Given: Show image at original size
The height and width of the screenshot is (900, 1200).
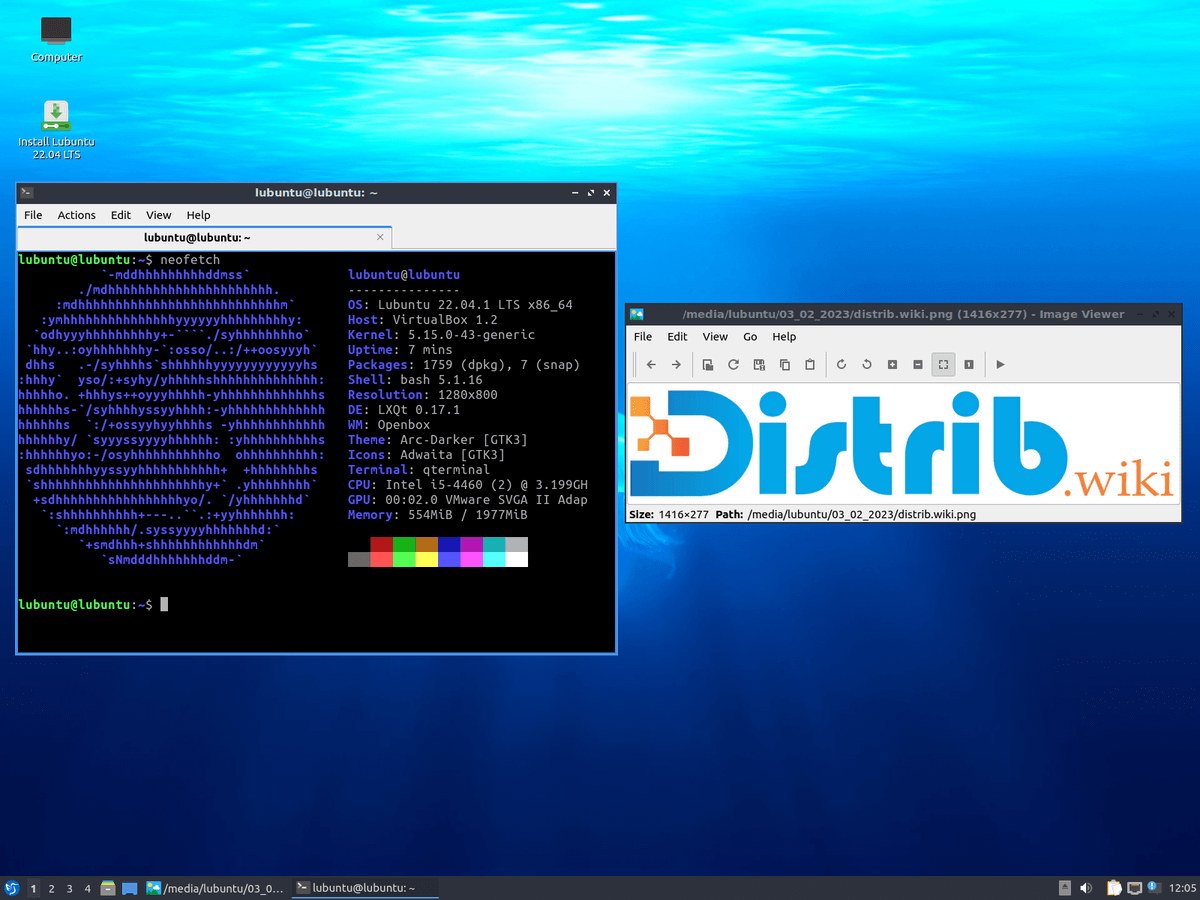Looking at the screenshot, I should click(969, 364).
